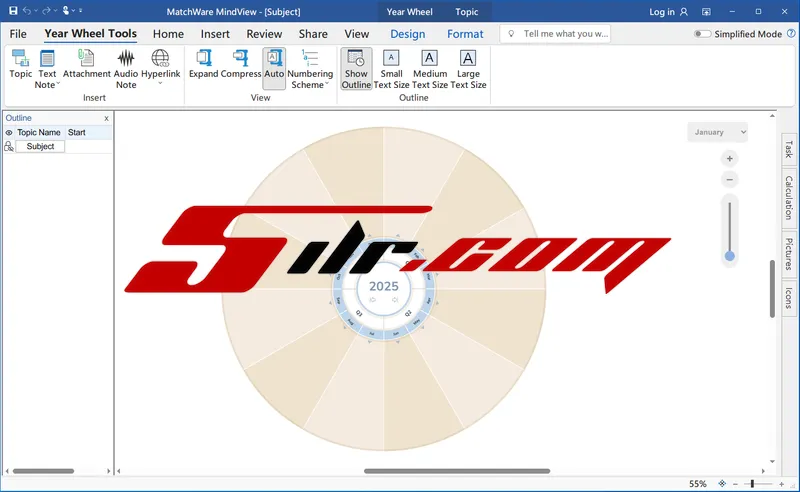Screen dimensions: 800x492
Task: Insert a new Topic from ribbon
Action: pos(20,64)
